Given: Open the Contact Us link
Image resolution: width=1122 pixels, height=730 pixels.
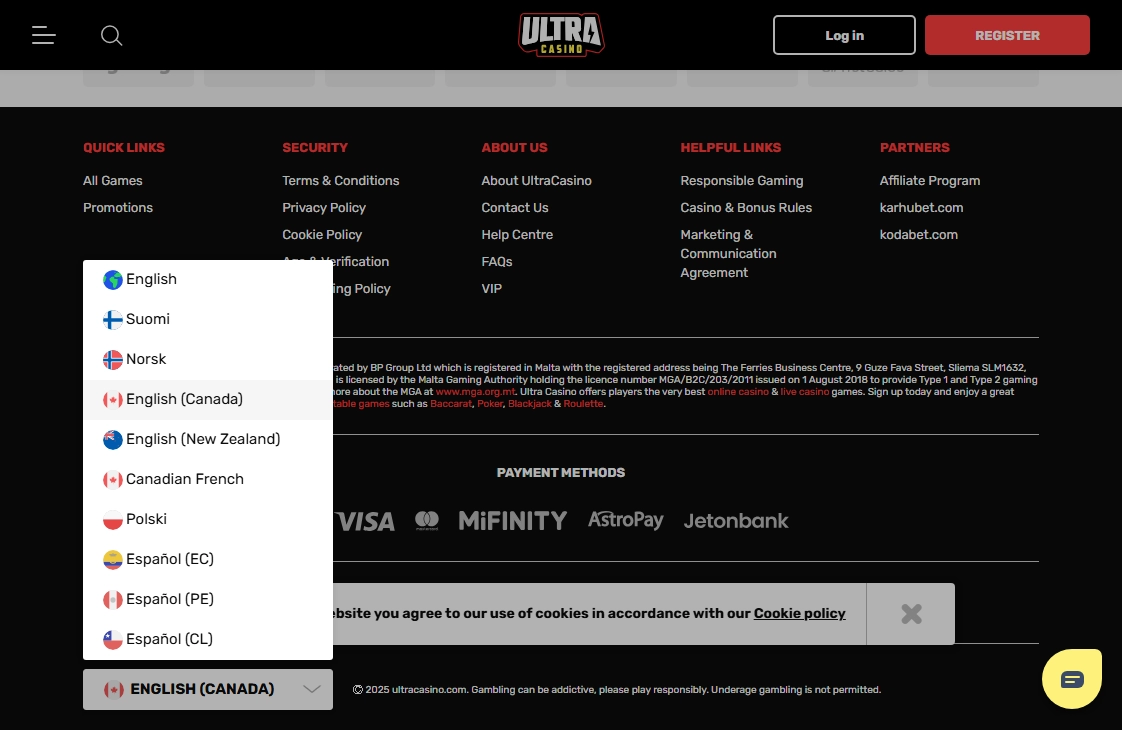Looking at the screenshot, I should tap(515, 208).
